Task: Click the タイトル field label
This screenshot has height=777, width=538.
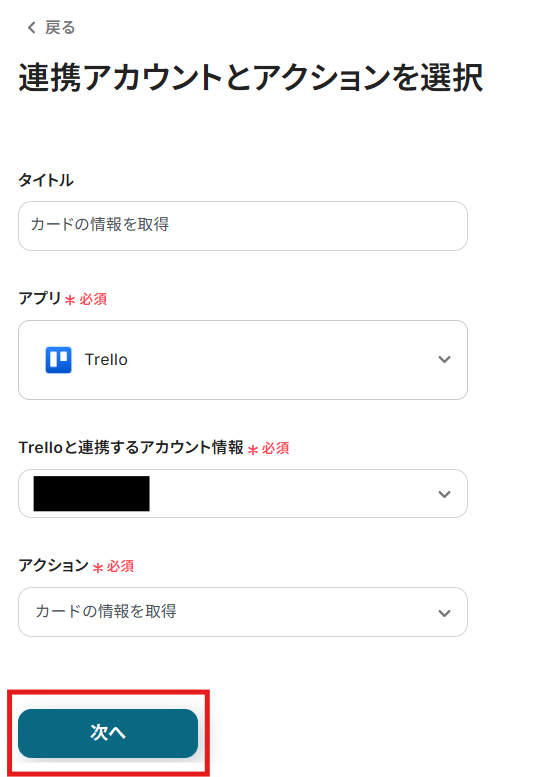Action: (46, 180)
